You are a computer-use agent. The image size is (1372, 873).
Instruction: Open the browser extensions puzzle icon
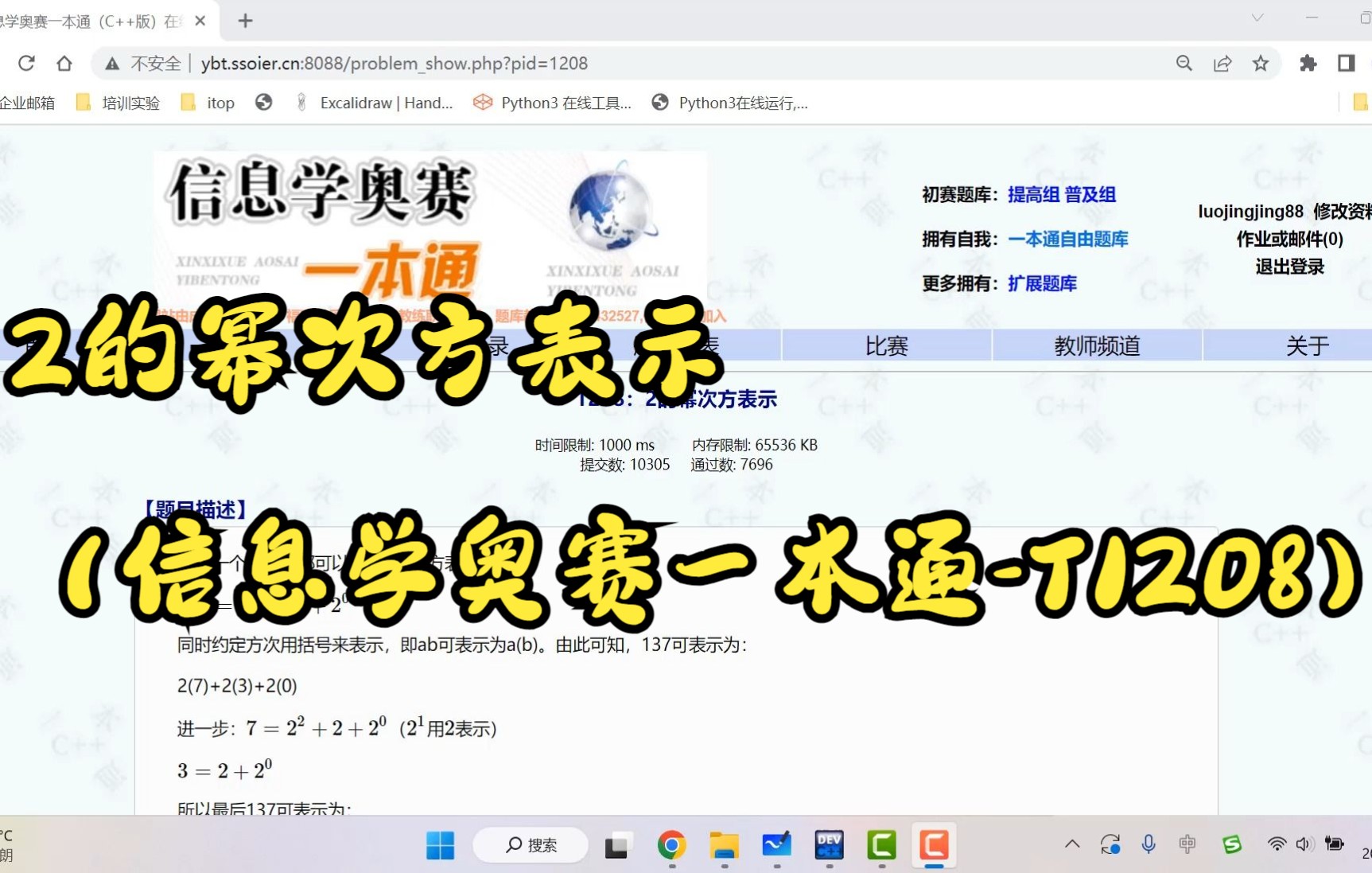point(1308,63)
